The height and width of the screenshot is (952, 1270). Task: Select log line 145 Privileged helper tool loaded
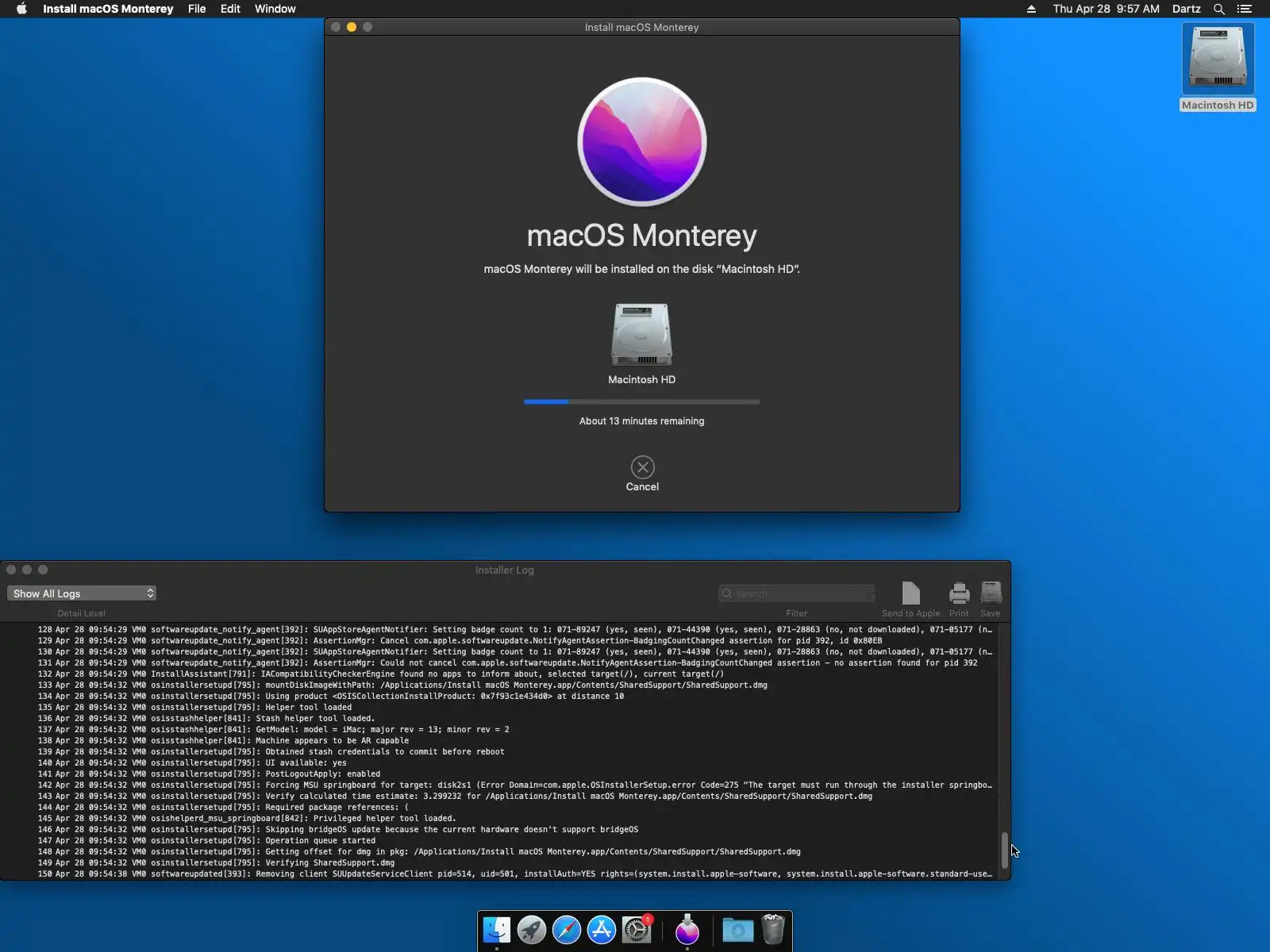pyautogui.click(x=500, y=819)
